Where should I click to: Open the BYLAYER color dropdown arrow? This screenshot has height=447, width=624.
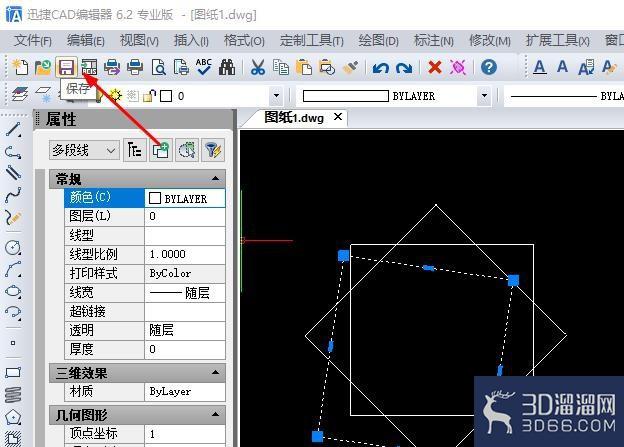click(x=484, y=96)
